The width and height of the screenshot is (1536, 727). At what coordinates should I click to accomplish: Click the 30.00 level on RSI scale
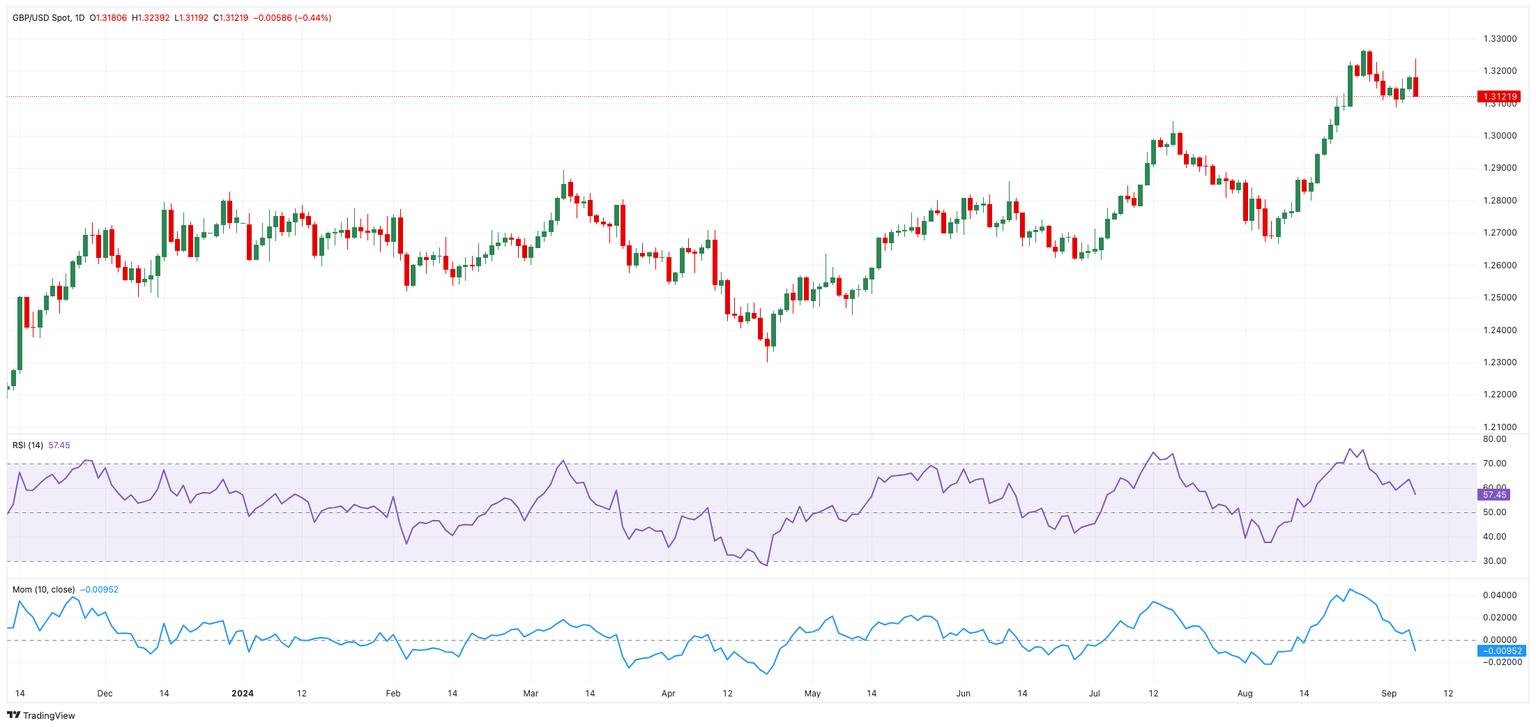(x=1494, y=561)
